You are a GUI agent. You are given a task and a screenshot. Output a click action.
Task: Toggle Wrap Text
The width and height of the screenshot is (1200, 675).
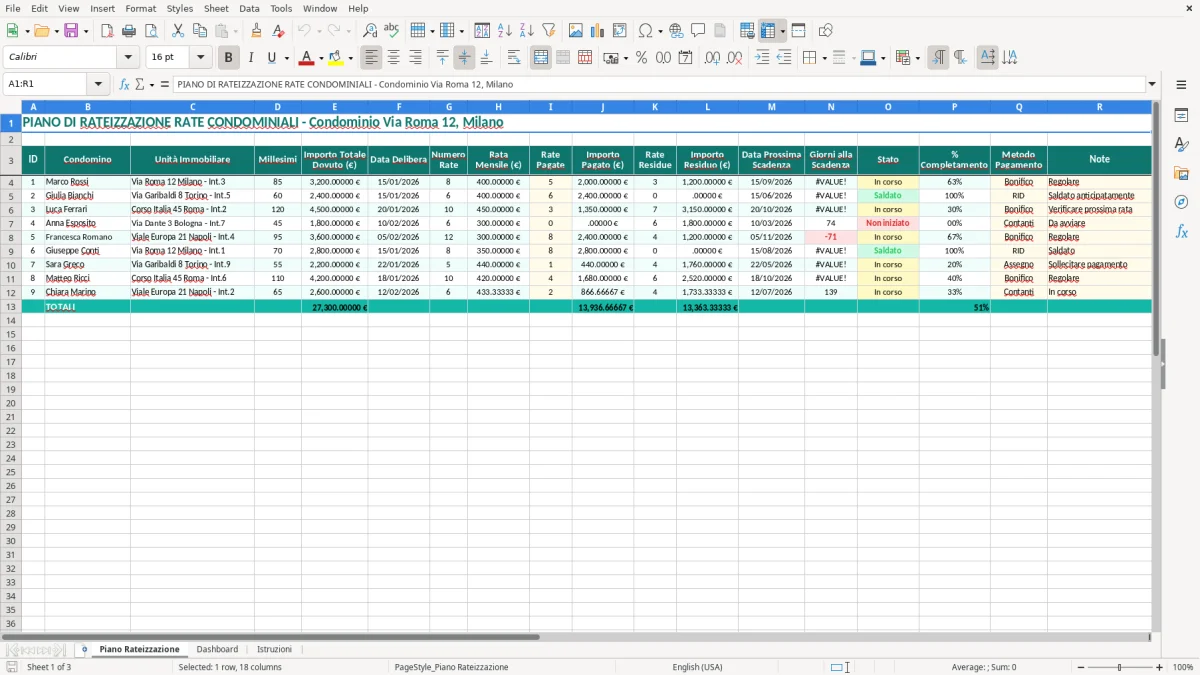pyautogui.click(x=514, y=58)
